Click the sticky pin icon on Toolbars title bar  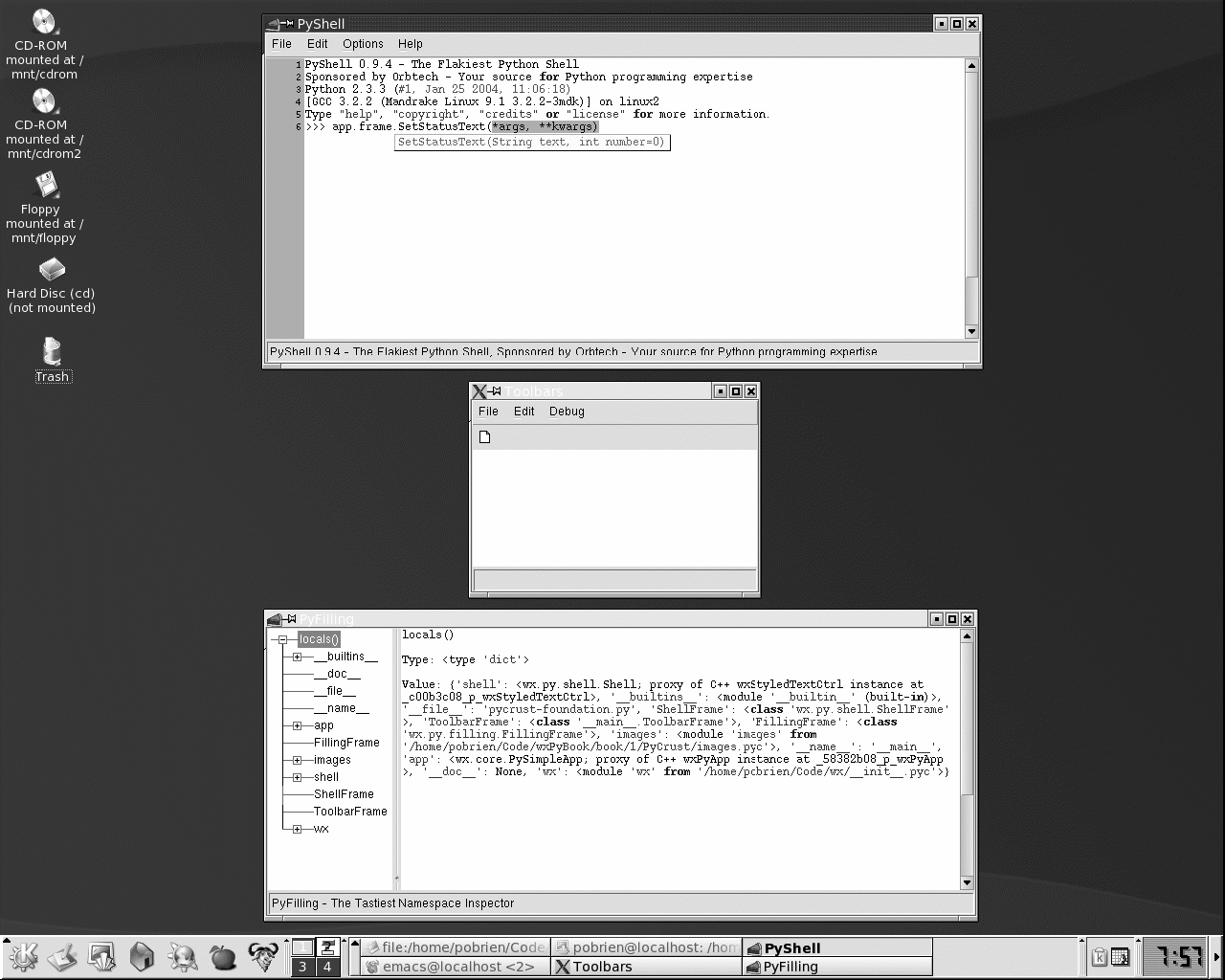coord(496,391)
